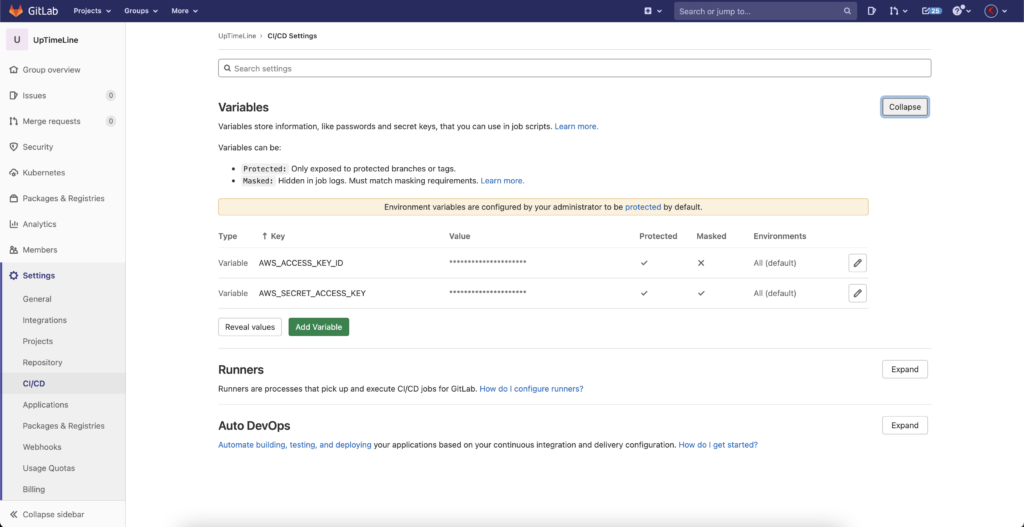Click the UpTimeLine group name in sidebar
The height and width of the screenshot is (527, 1024).
pyautogui.click(x=56, y=40)
